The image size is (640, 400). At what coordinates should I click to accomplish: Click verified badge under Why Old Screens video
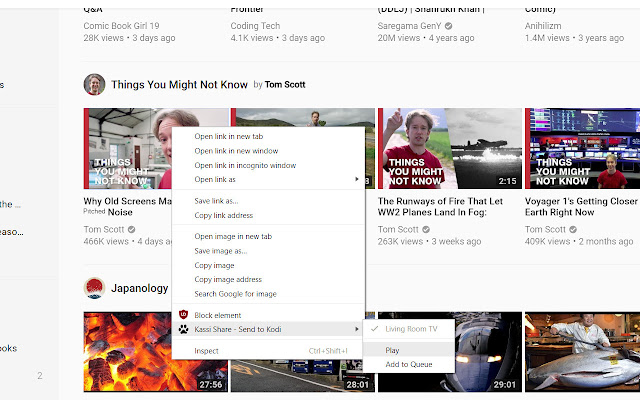click(x=131, y=229)
